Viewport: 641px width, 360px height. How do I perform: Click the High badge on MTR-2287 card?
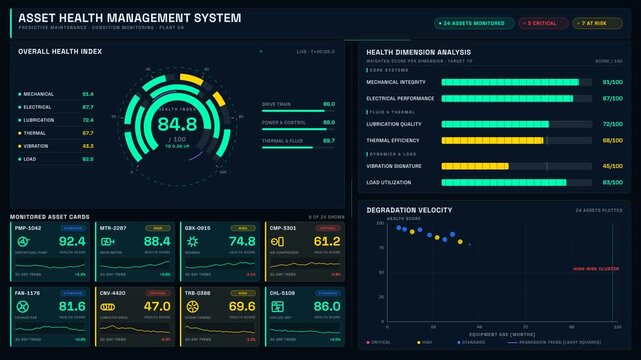[x=158, y=228]
